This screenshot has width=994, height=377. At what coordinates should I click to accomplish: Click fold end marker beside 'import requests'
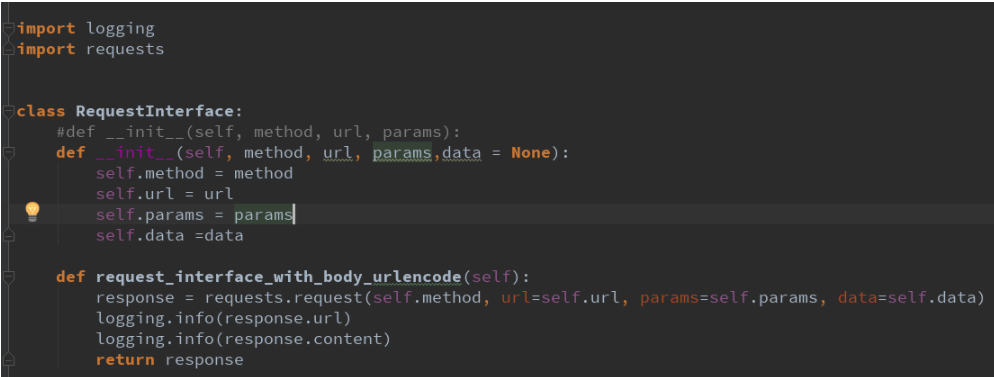(x=8, y=49)
